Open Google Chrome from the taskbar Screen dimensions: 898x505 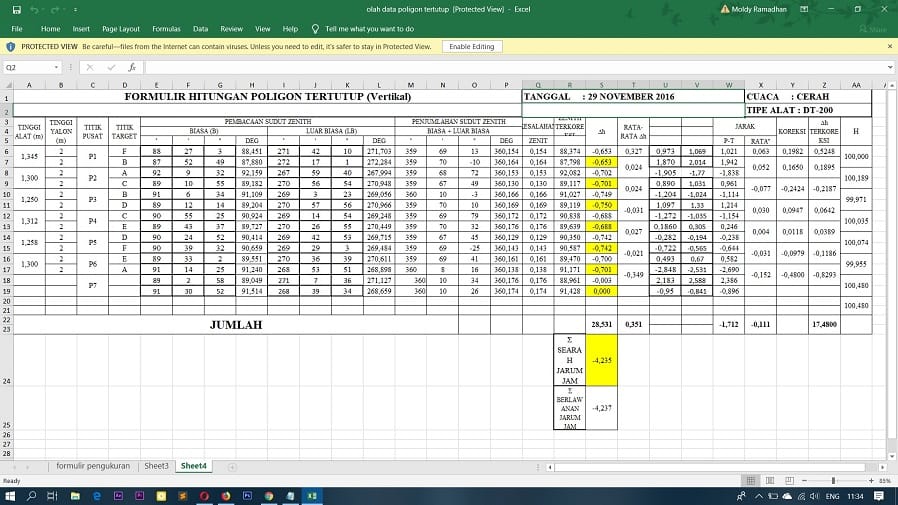[x=269, y=496]
